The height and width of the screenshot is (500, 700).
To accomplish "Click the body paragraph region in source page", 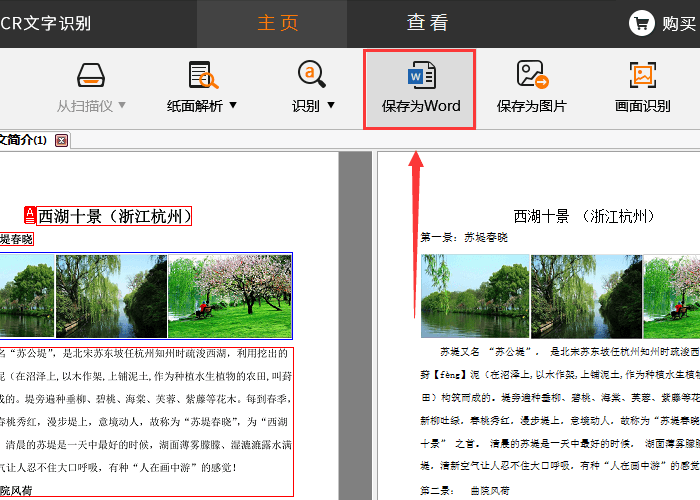I will pyautogui.click(x=146, y=421).
